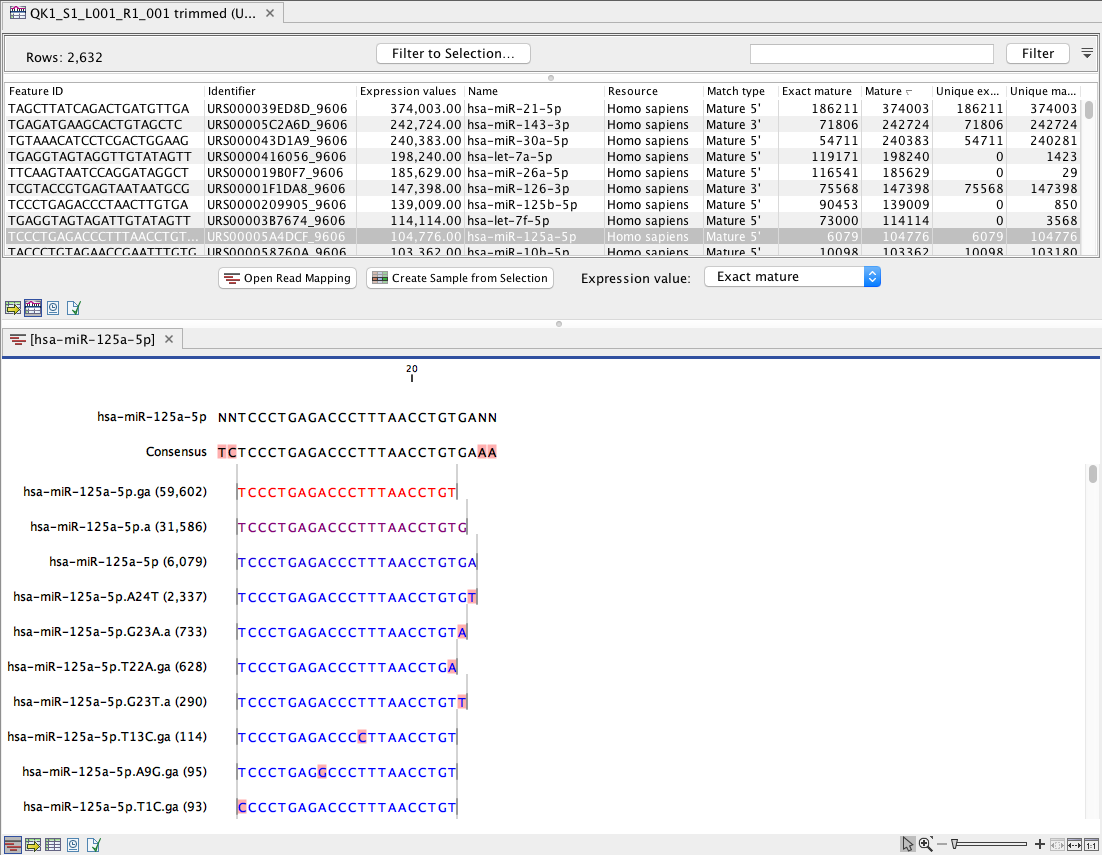Expand the table column options menu beside Filter
The width and height of the screenshot is (1102, 855).
1087,53
